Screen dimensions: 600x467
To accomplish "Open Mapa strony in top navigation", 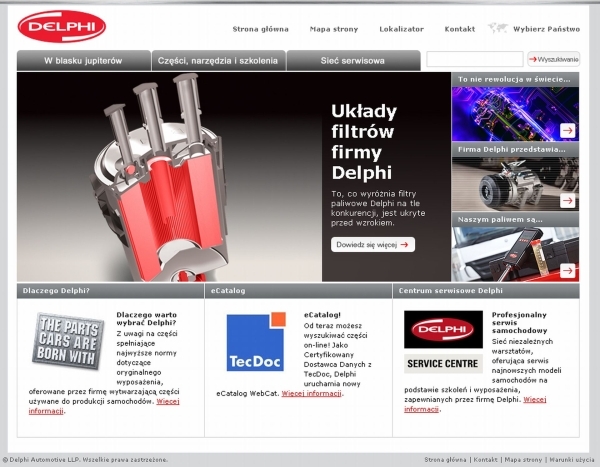I will click(334, 29).
